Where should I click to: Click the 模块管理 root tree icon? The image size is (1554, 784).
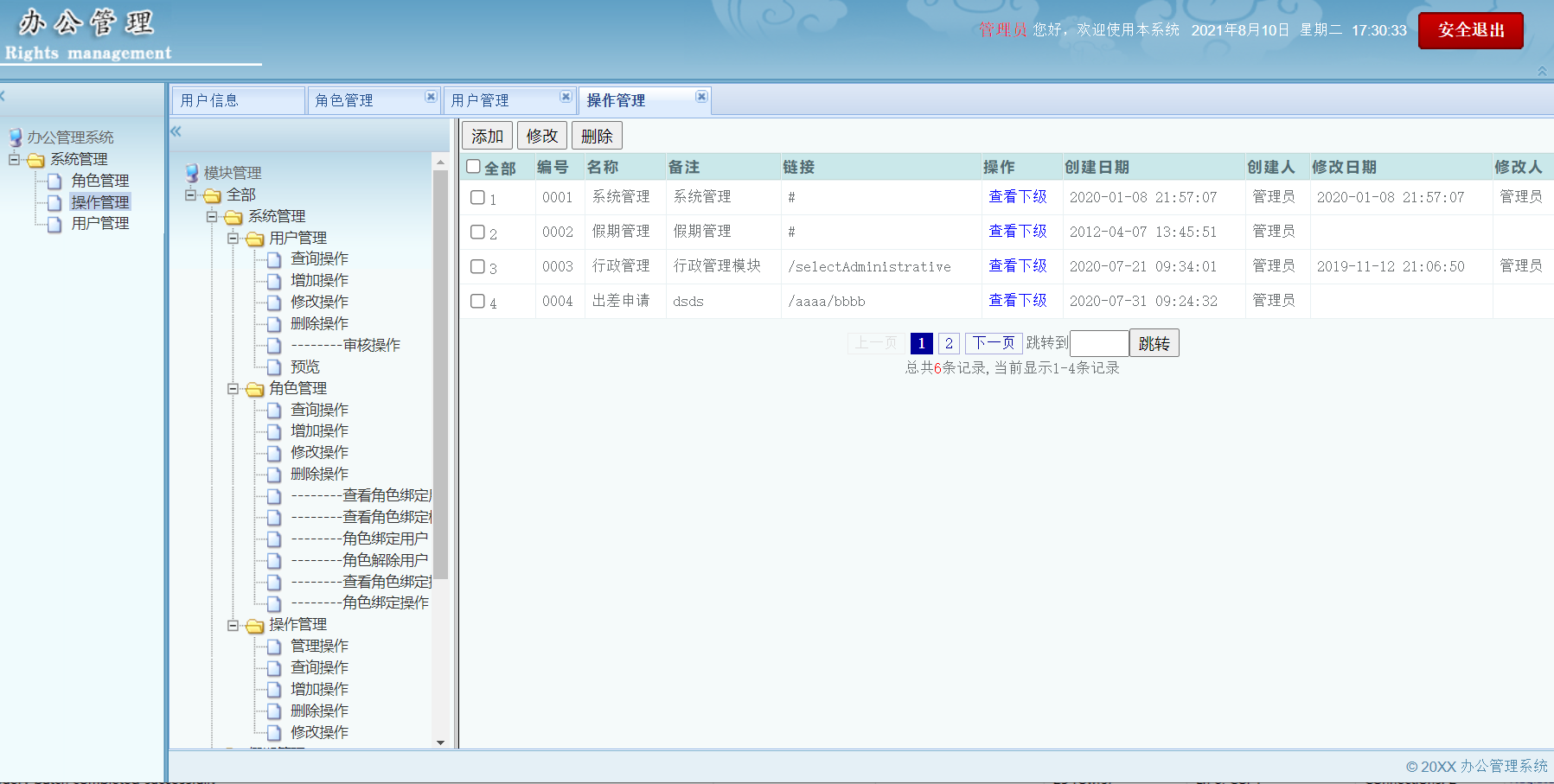[192, 173]
